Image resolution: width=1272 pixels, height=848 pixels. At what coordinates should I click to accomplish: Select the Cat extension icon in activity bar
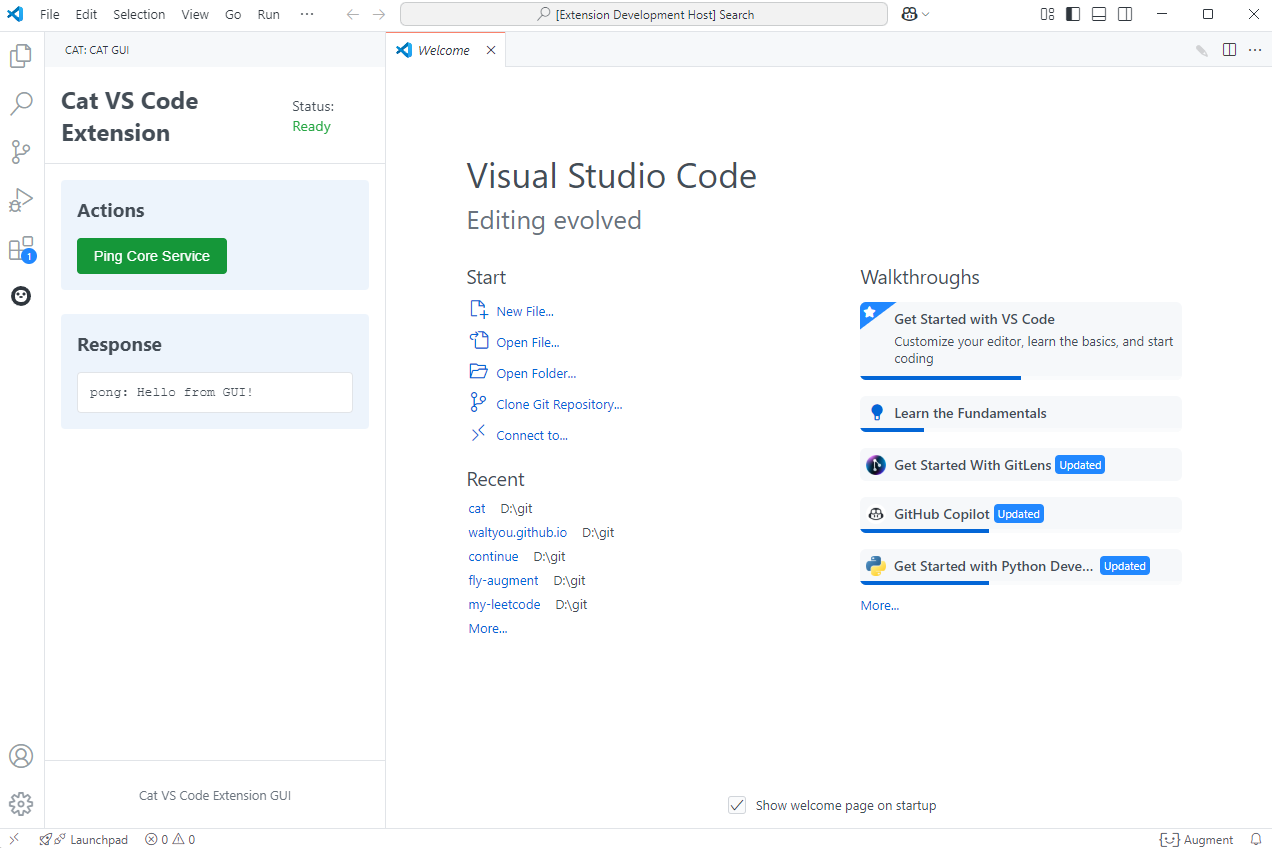click(21, 296)
